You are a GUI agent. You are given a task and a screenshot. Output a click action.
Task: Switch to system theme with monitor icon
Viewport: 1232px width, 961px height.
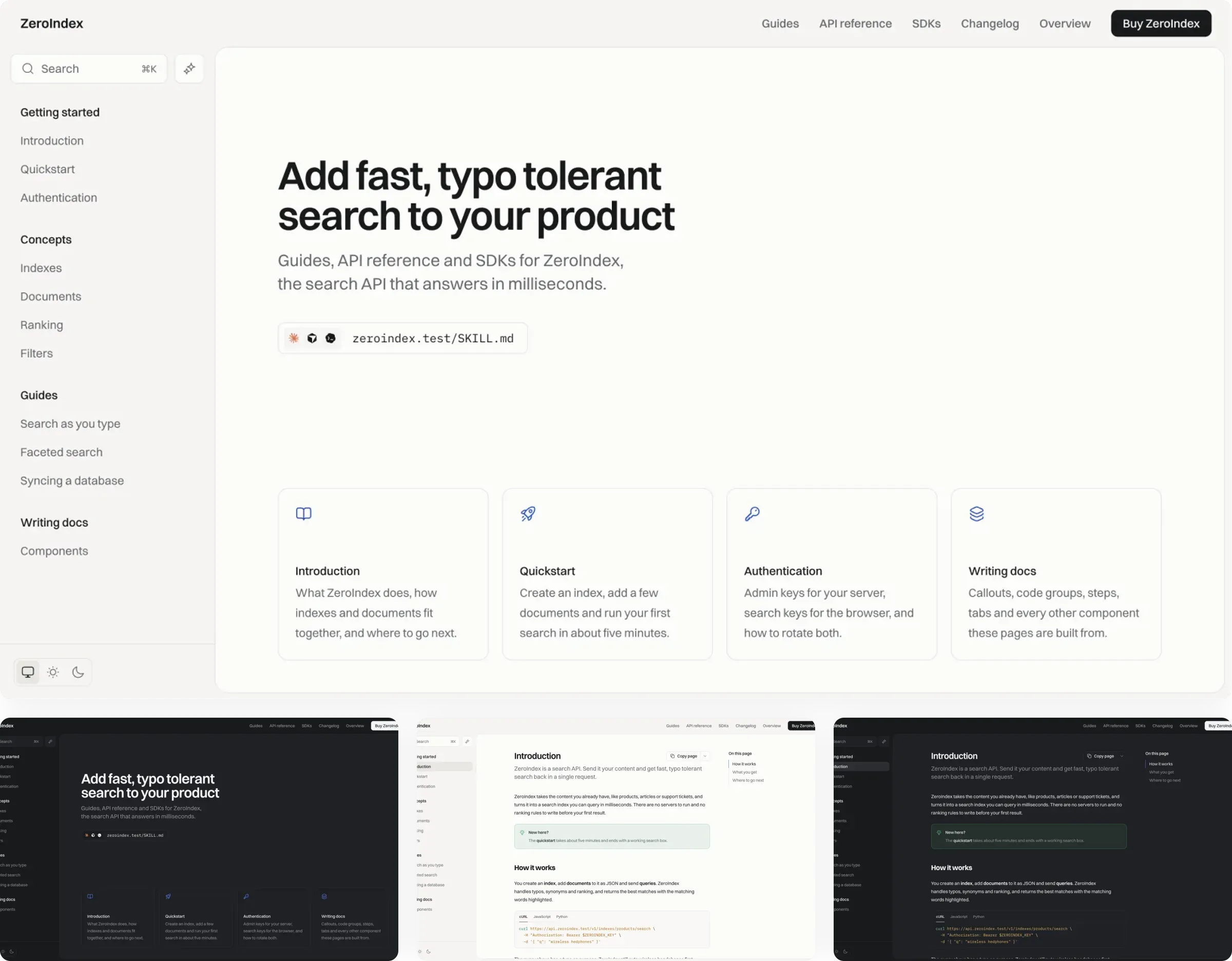coord(28,671)
